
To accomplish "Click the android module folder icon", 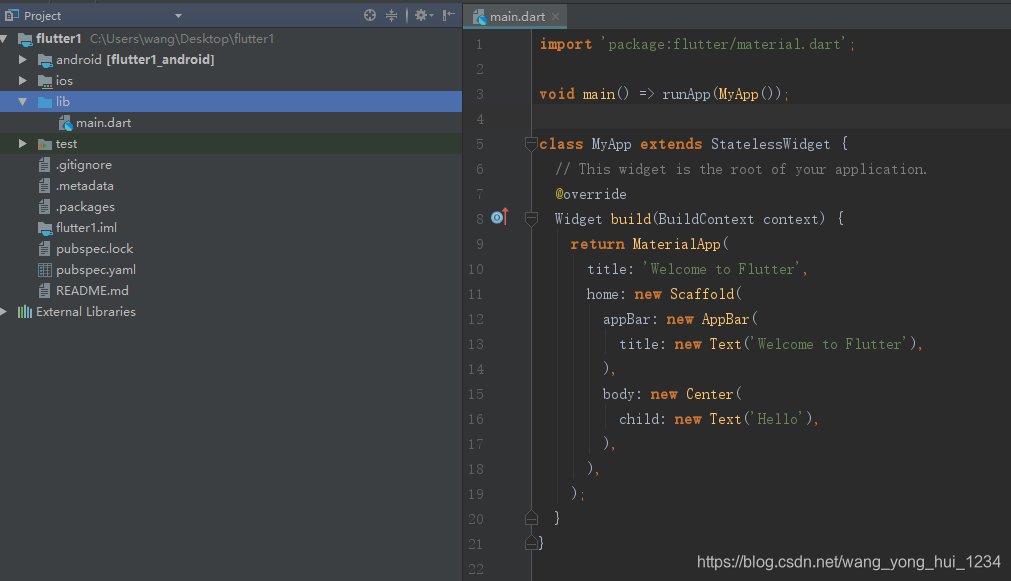I will point(45,61).
